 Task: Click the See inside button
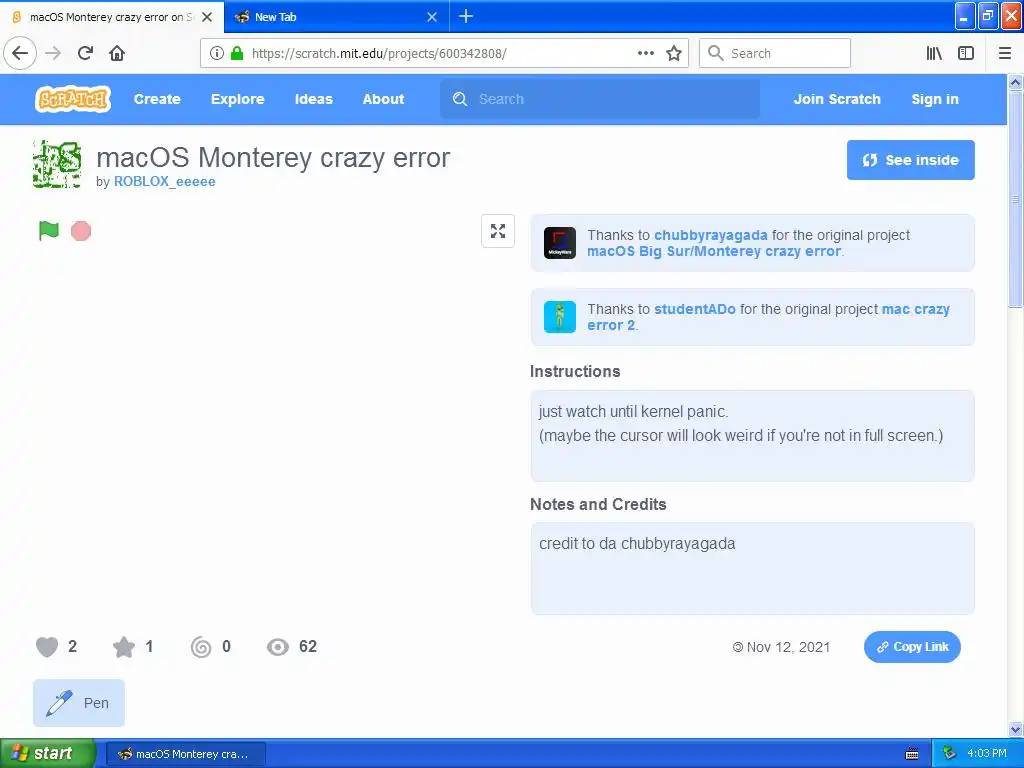coord(910,160)
